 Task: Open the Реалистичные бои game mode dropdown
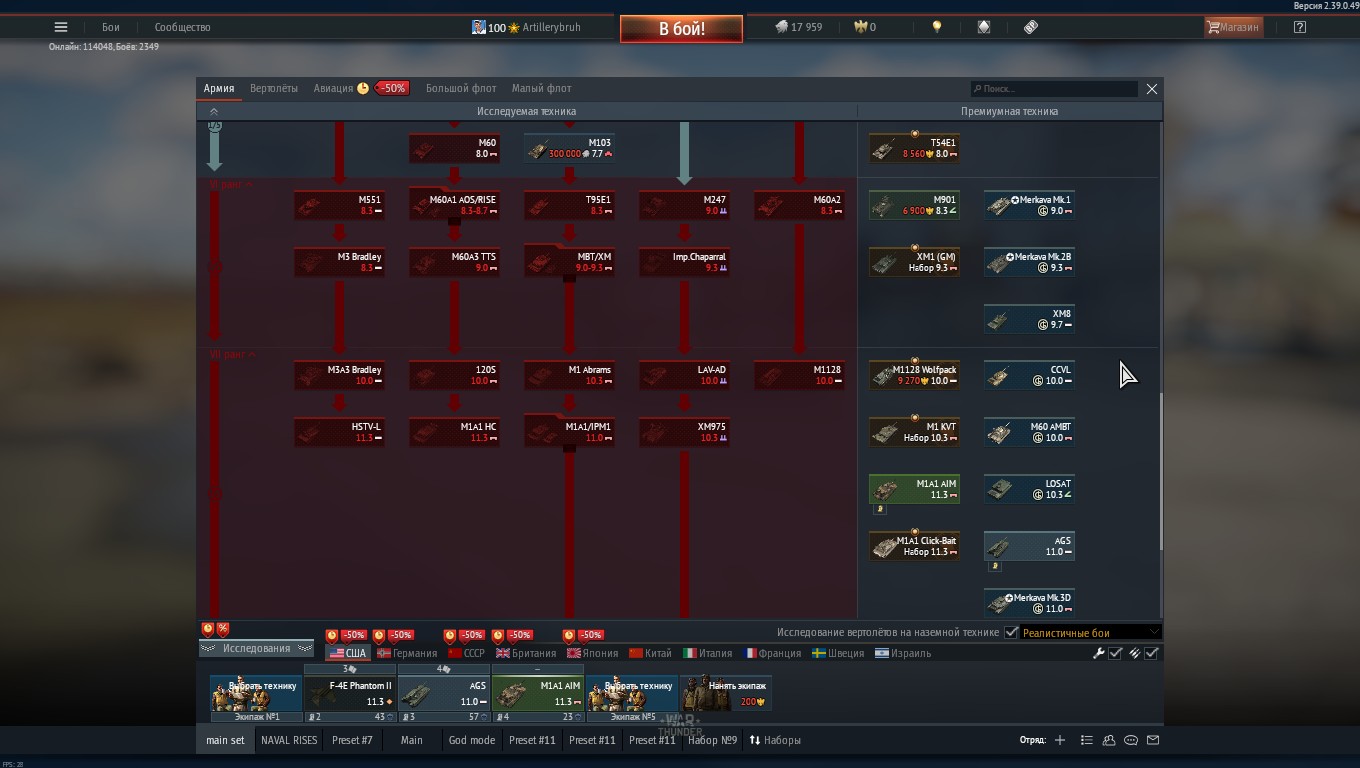[1091, 632]
